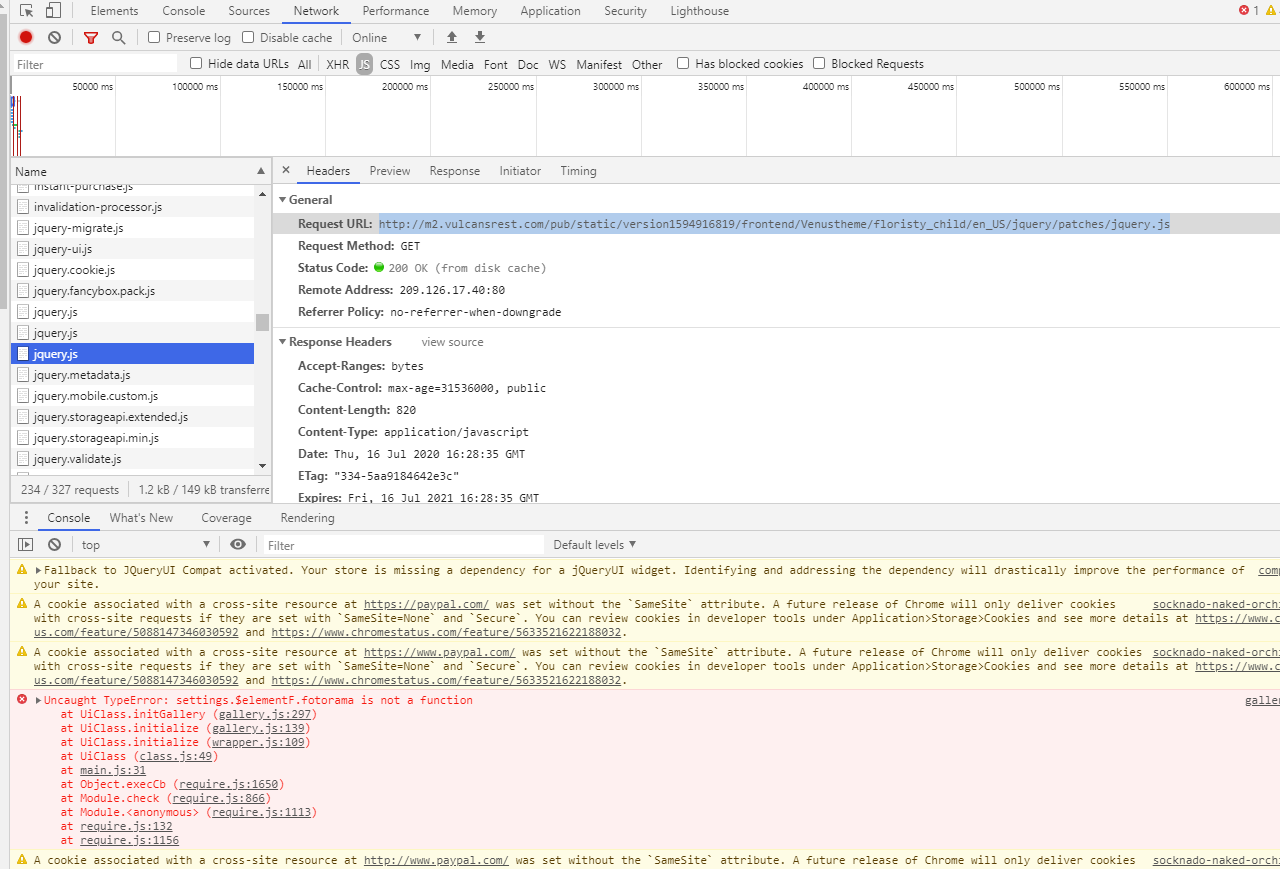
Task: Open the Default levels dropdown
Action: coord(595,545)
